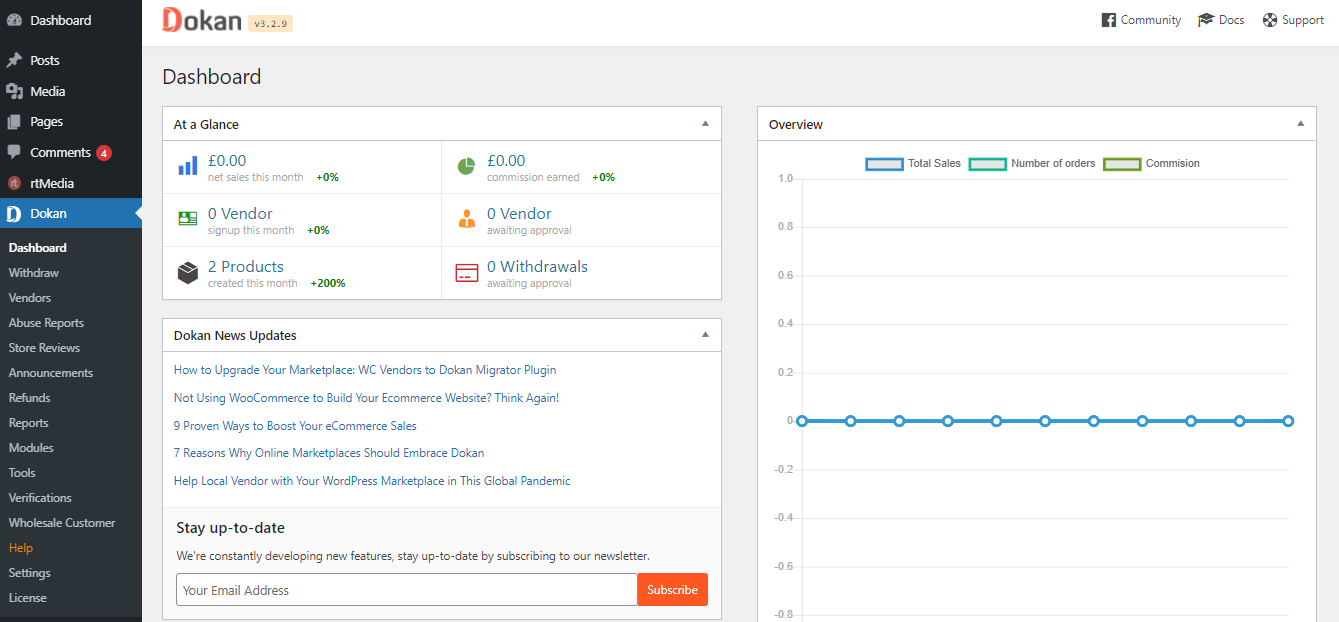
Task: Open Vendors submenu item
Action: click(30, 298)
